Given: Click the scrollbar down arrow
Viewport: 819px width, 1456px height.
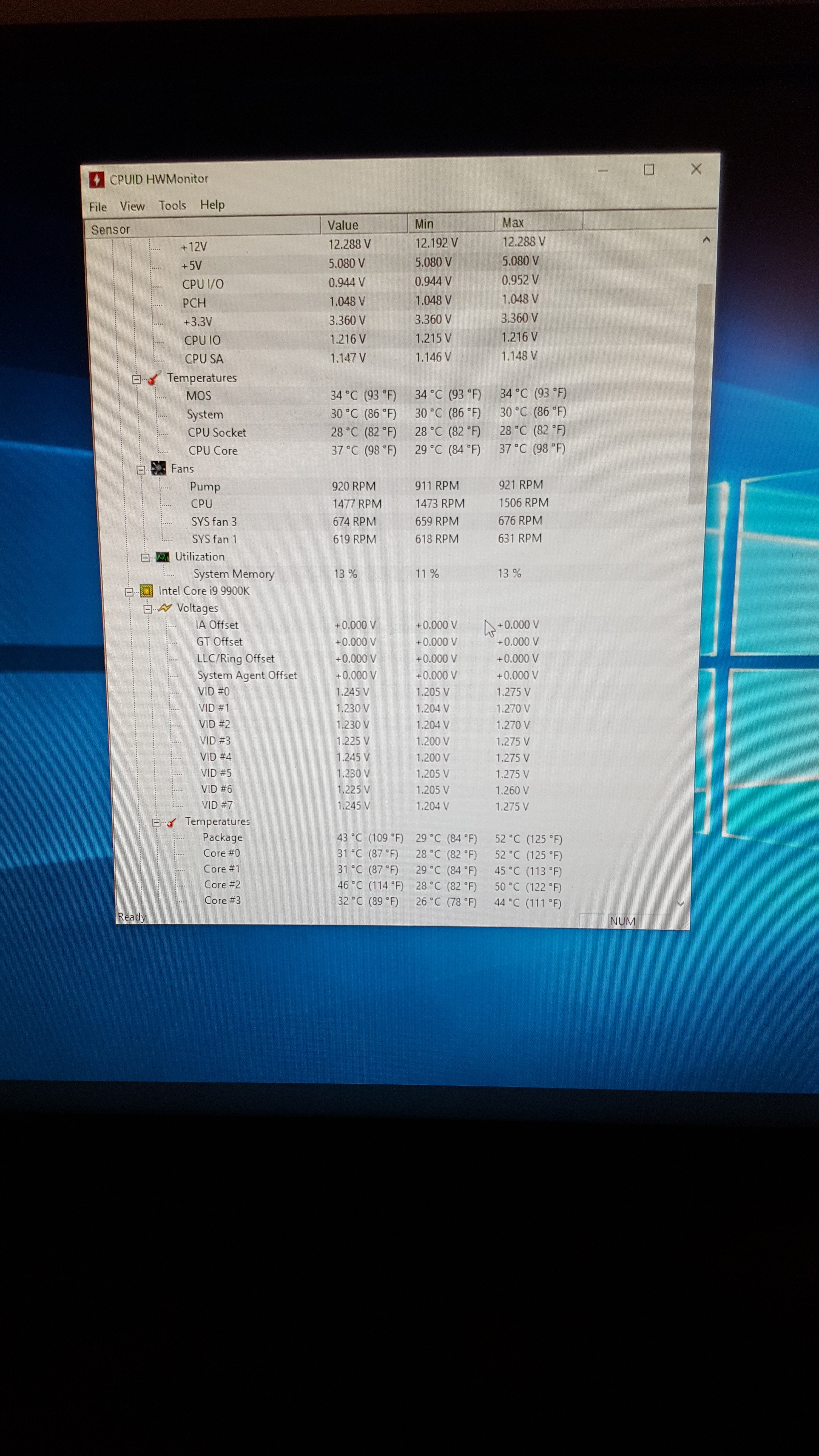Looking at the screenshot, I should click(681, 904).
